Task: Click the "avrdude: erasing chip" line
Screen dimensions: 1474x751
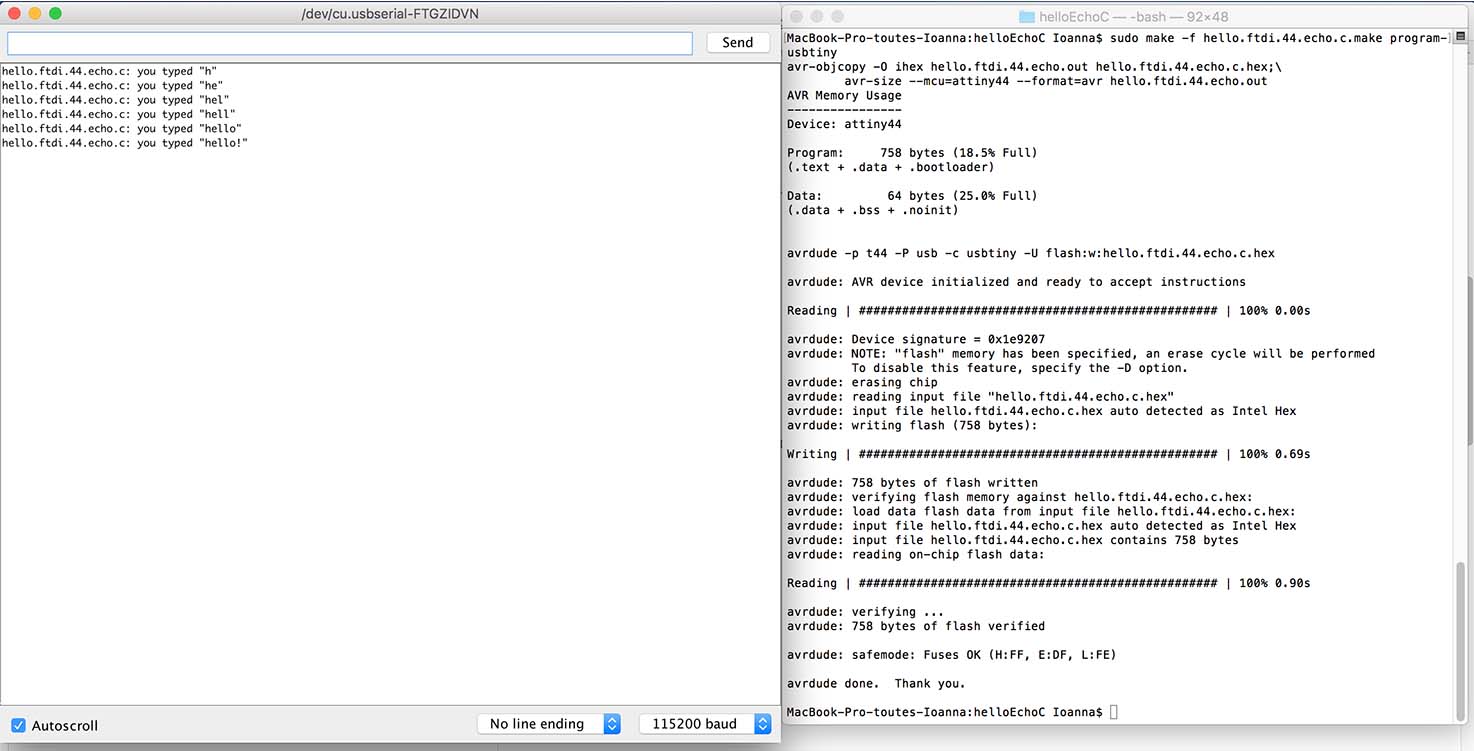Action: point(862,383)
